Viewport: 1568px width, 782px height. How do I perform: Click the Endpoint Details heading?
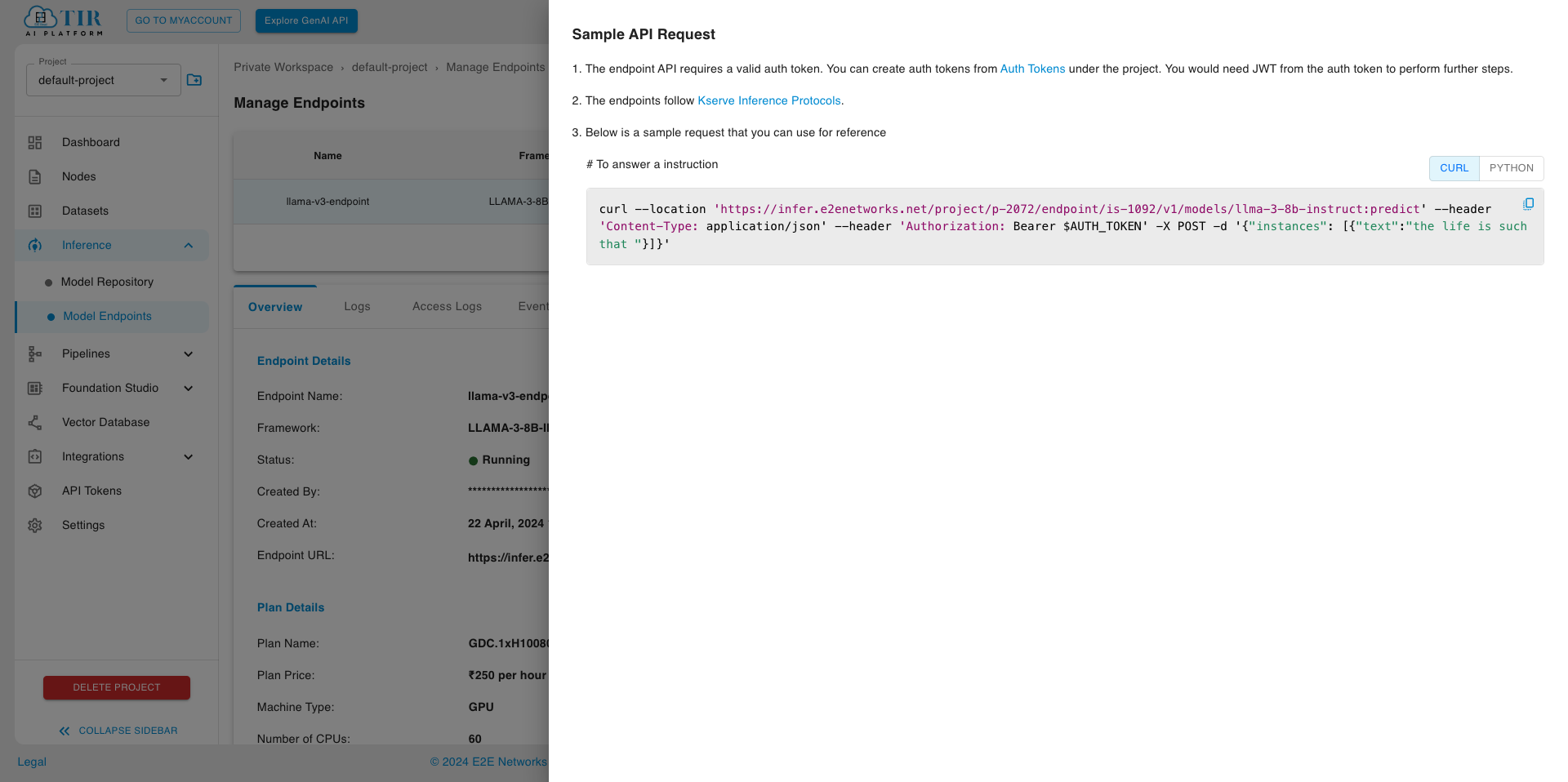304,361
